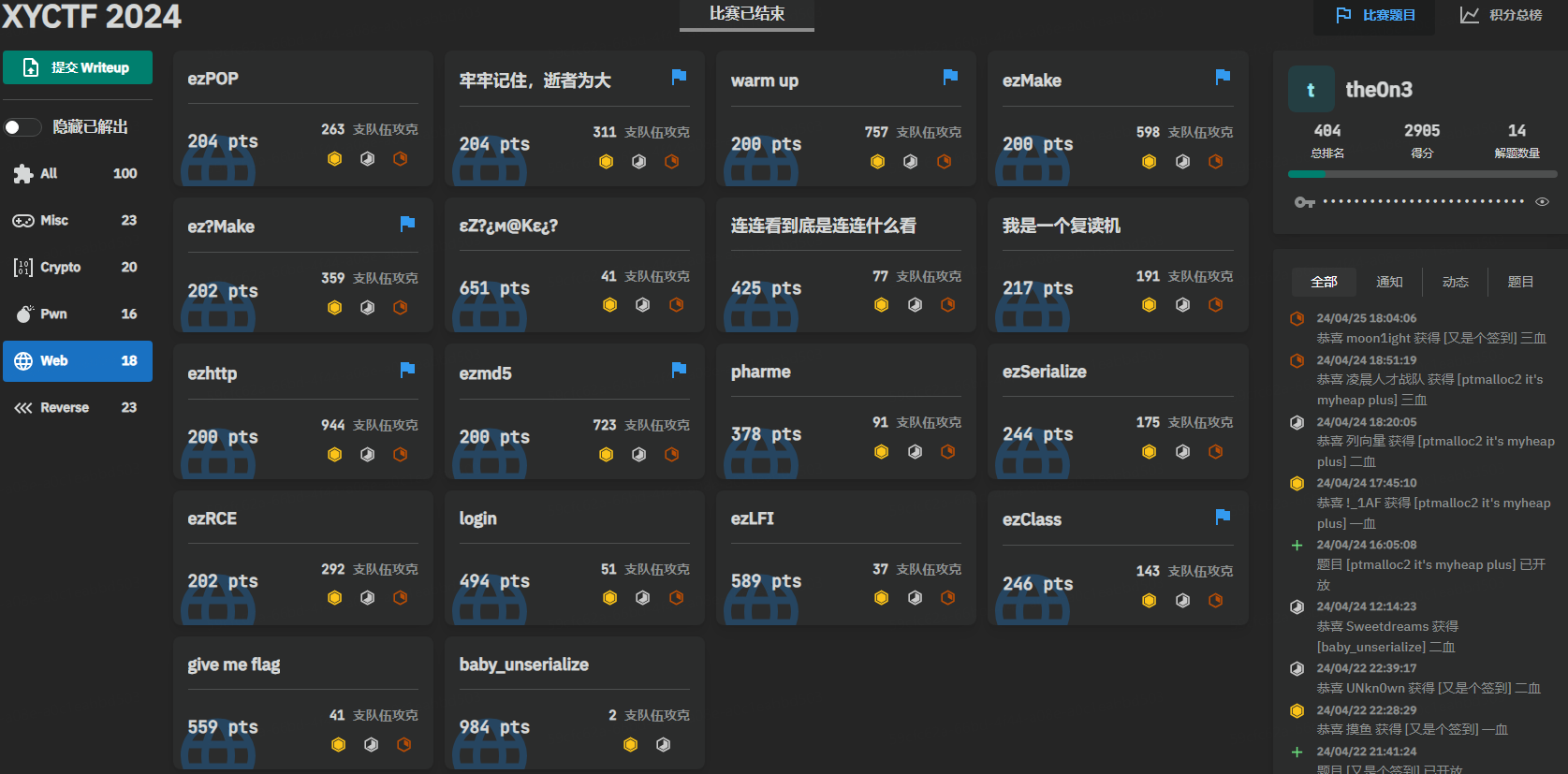This screenshot has width=1568, height=774.
Task: Open the 积分总榜 scoreboard page
Action: click(1502, 16)
